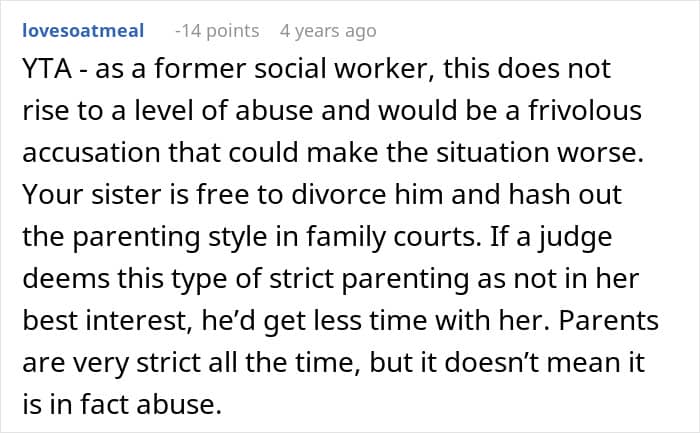Click the words very strict all the time

tap(216, 362)
